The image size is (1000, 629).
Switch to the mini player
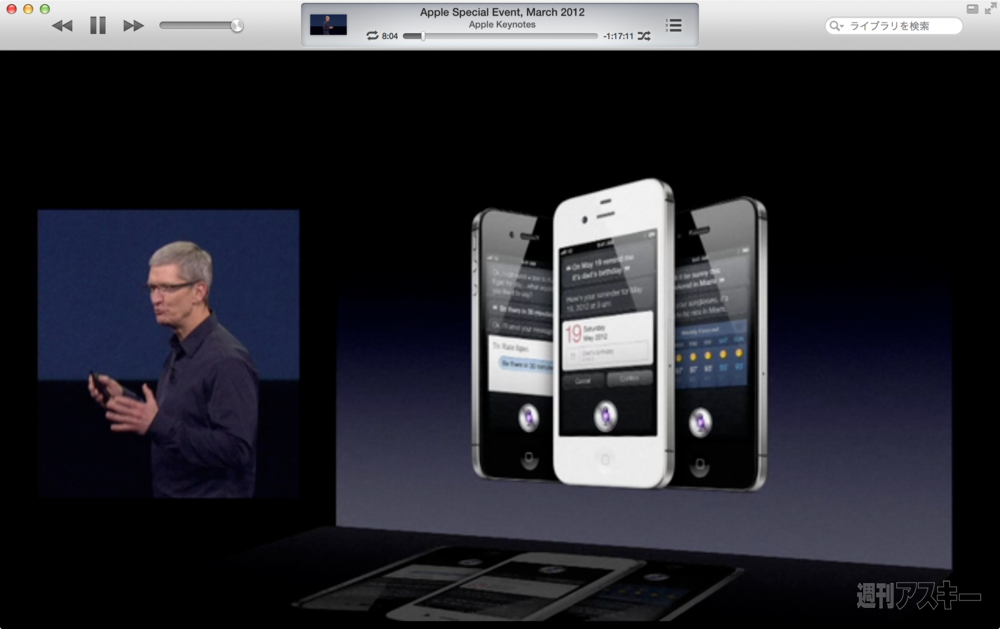[x=972, y=9]
